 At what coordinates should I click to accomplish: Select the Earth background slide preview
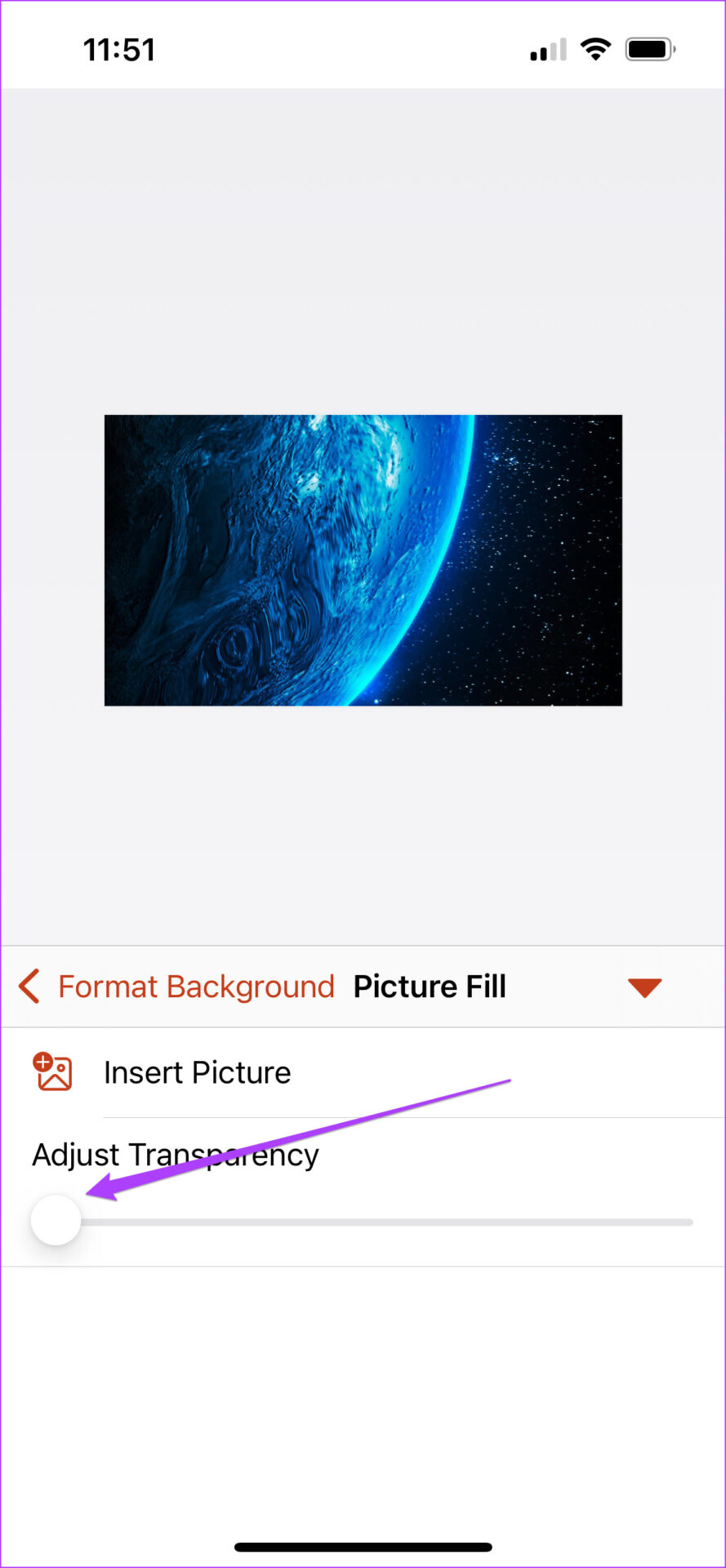pos(363,560)
